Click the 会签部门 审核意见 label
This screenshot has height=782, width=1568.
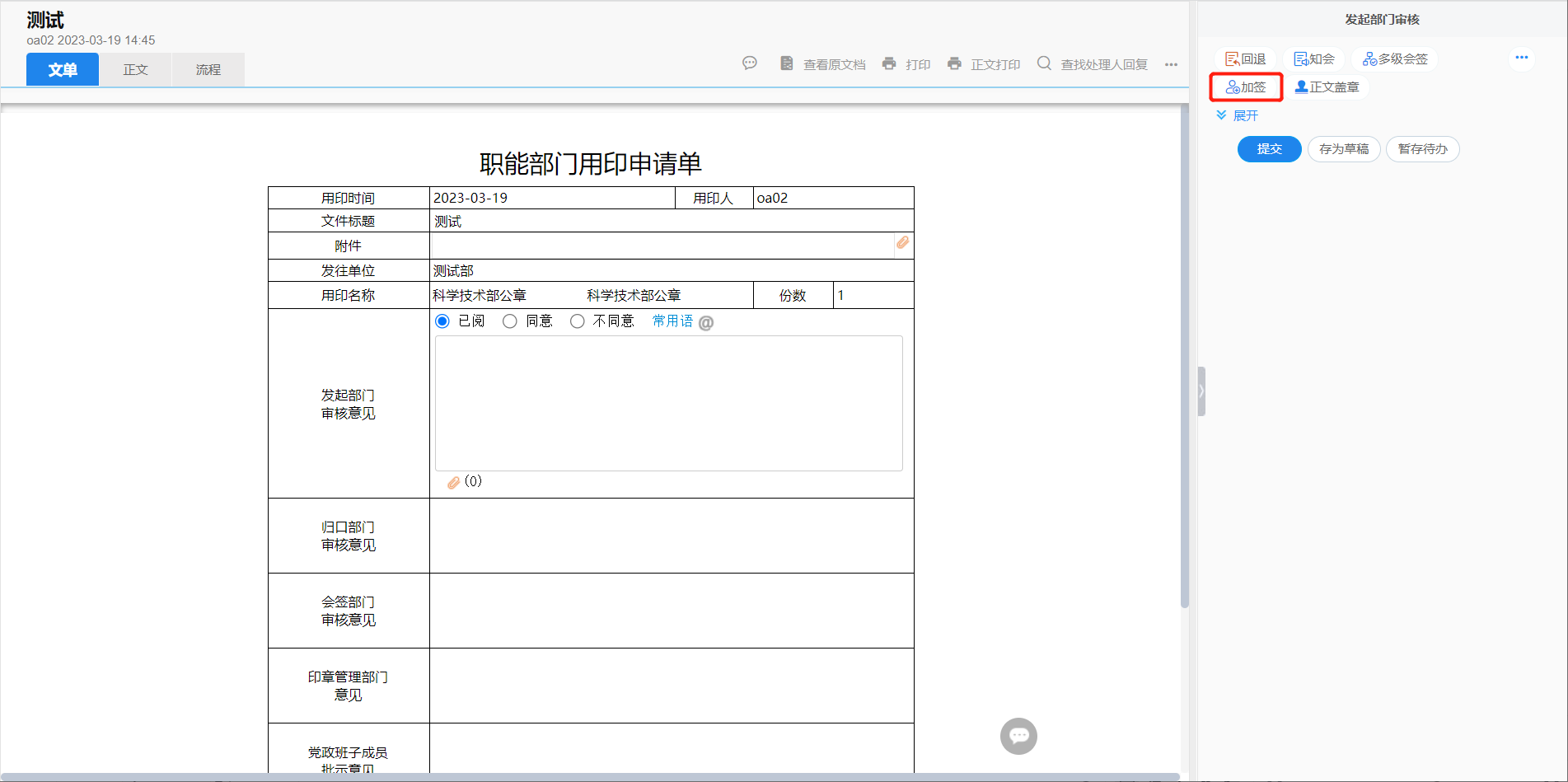[x=348, y=611]
